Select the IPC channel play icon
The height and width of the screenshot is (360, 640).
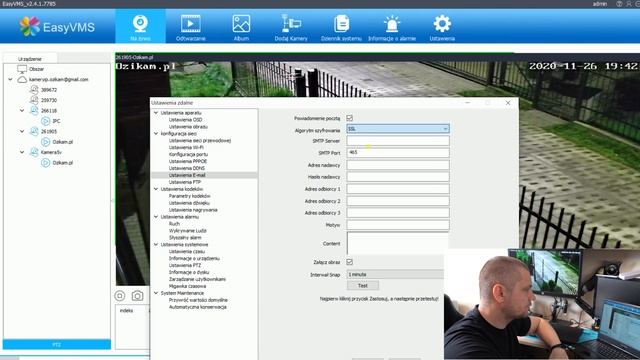tap(45, 121)
